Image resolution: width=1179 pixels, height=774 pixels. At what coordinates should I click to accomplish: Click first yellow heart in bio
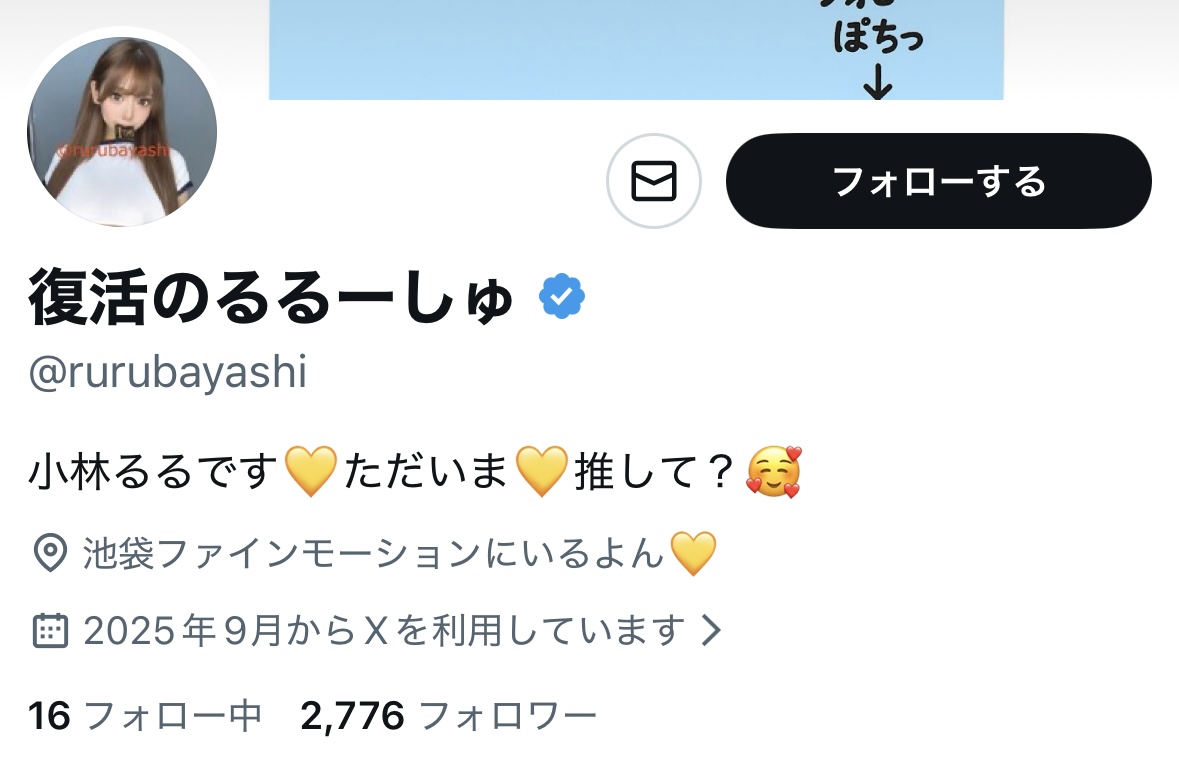(311, 472)
